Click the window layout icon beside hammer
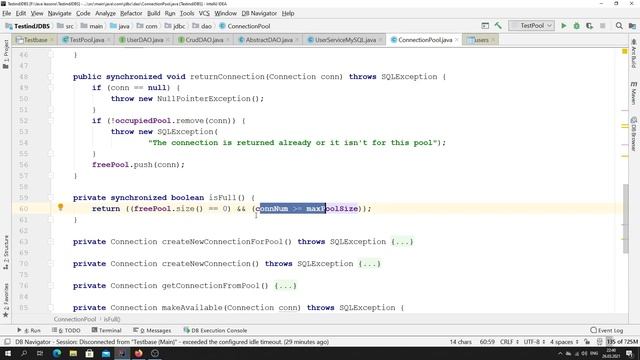The height and width of the screenshot is (360, 640). point(485,26)
